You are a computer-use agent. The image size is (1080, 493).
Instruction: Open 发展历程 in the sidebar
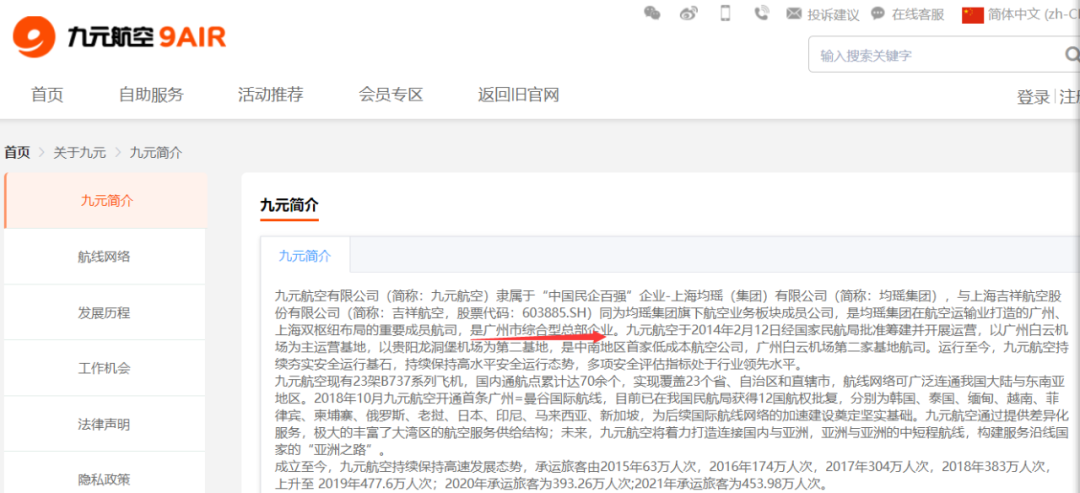click(104, 312)
